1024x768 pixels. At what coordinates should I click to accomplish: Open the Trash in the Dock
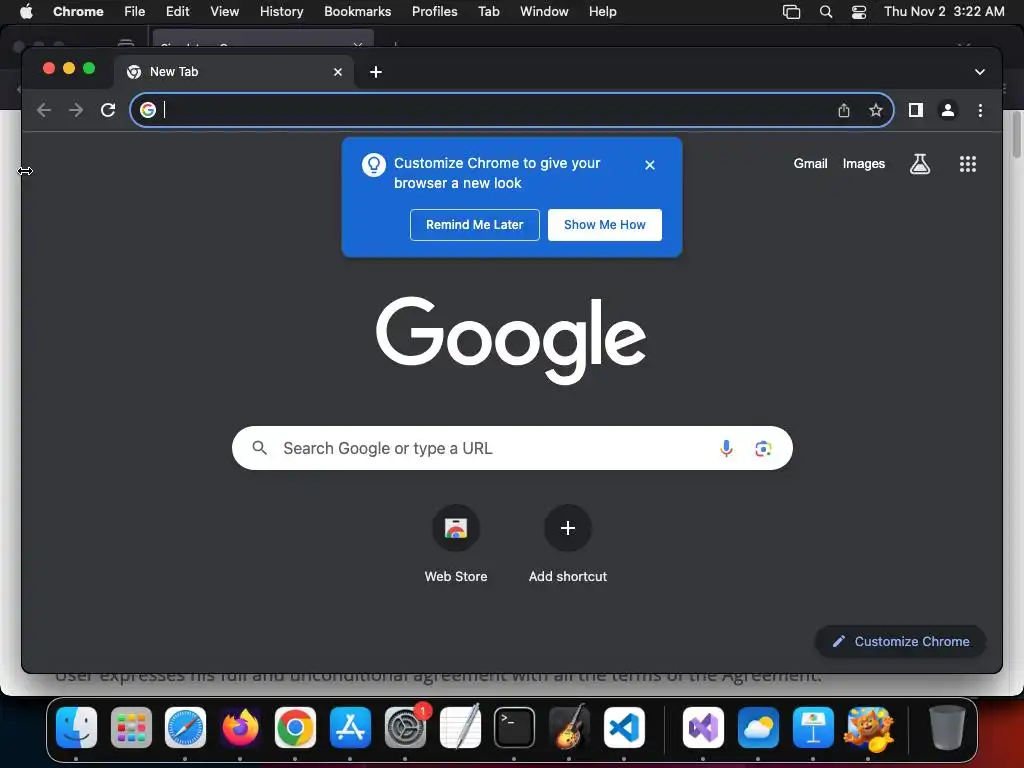(946, 728)
